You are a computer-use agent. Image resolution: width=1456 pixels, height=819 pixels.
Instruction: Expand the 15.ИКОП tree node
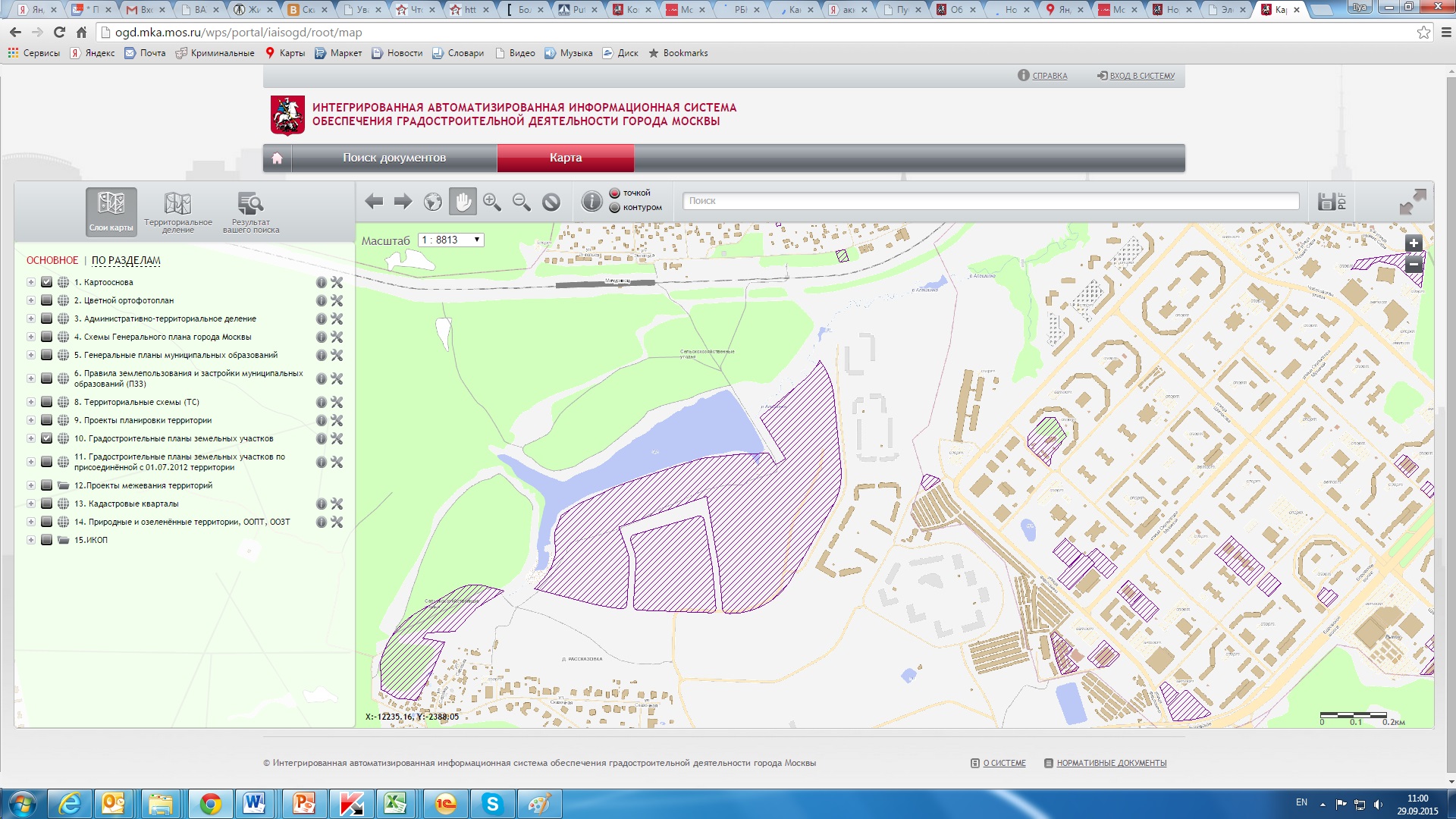click(x=31, y=540)
